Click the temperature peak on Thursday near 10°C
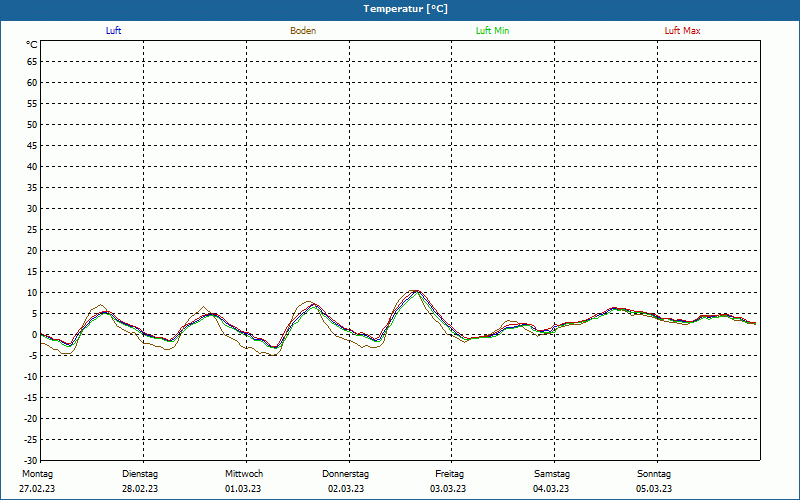Viewport: 800px width, 500px height. click(417, 291)
